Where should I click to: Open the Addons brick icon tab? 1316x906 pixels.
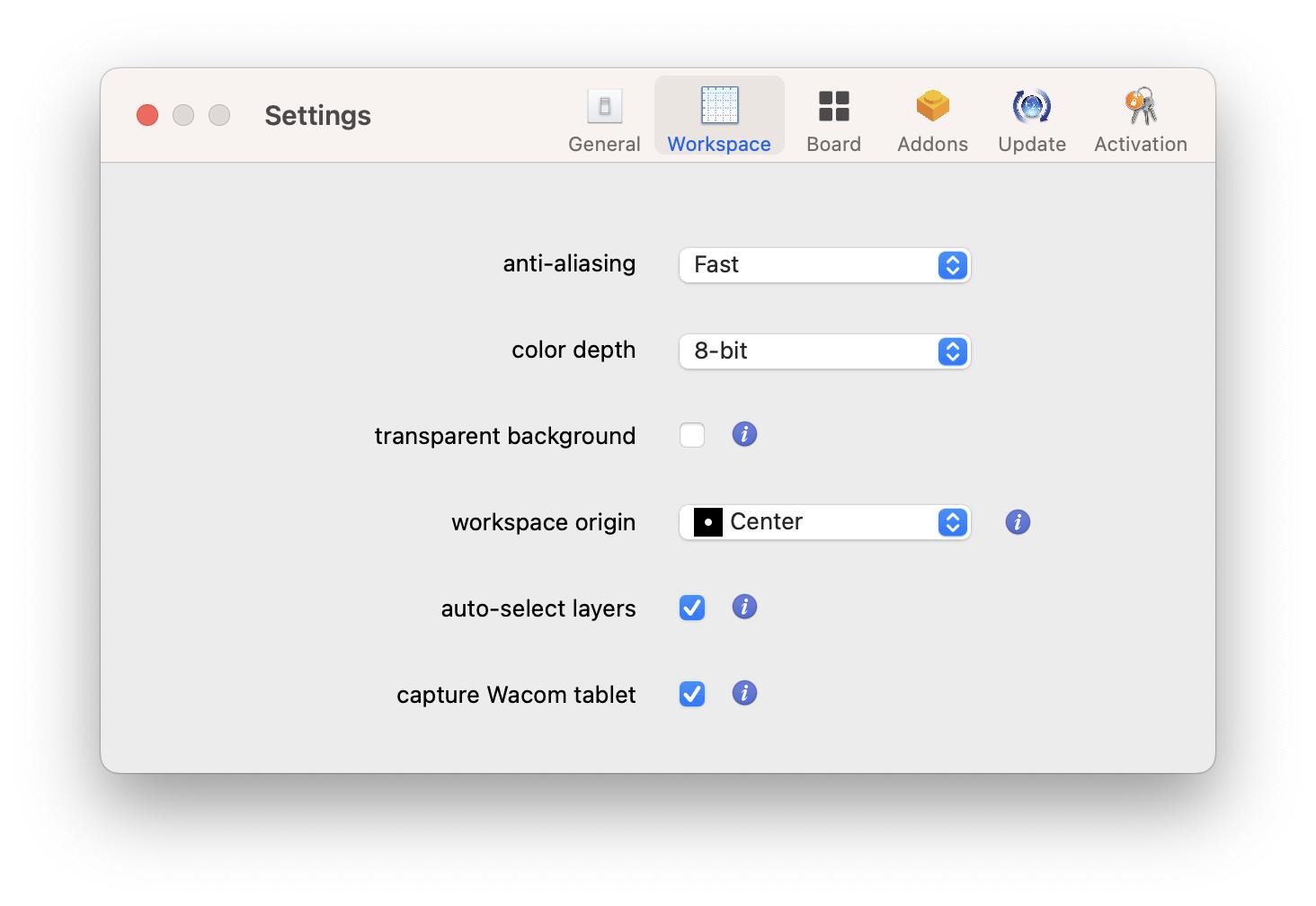click(932, 119)
